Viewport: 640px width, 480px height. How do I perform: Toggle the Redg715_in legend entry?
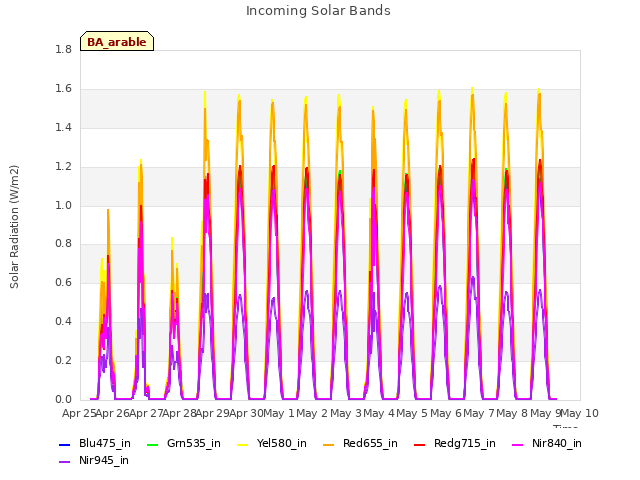click(x=455, y=443)
